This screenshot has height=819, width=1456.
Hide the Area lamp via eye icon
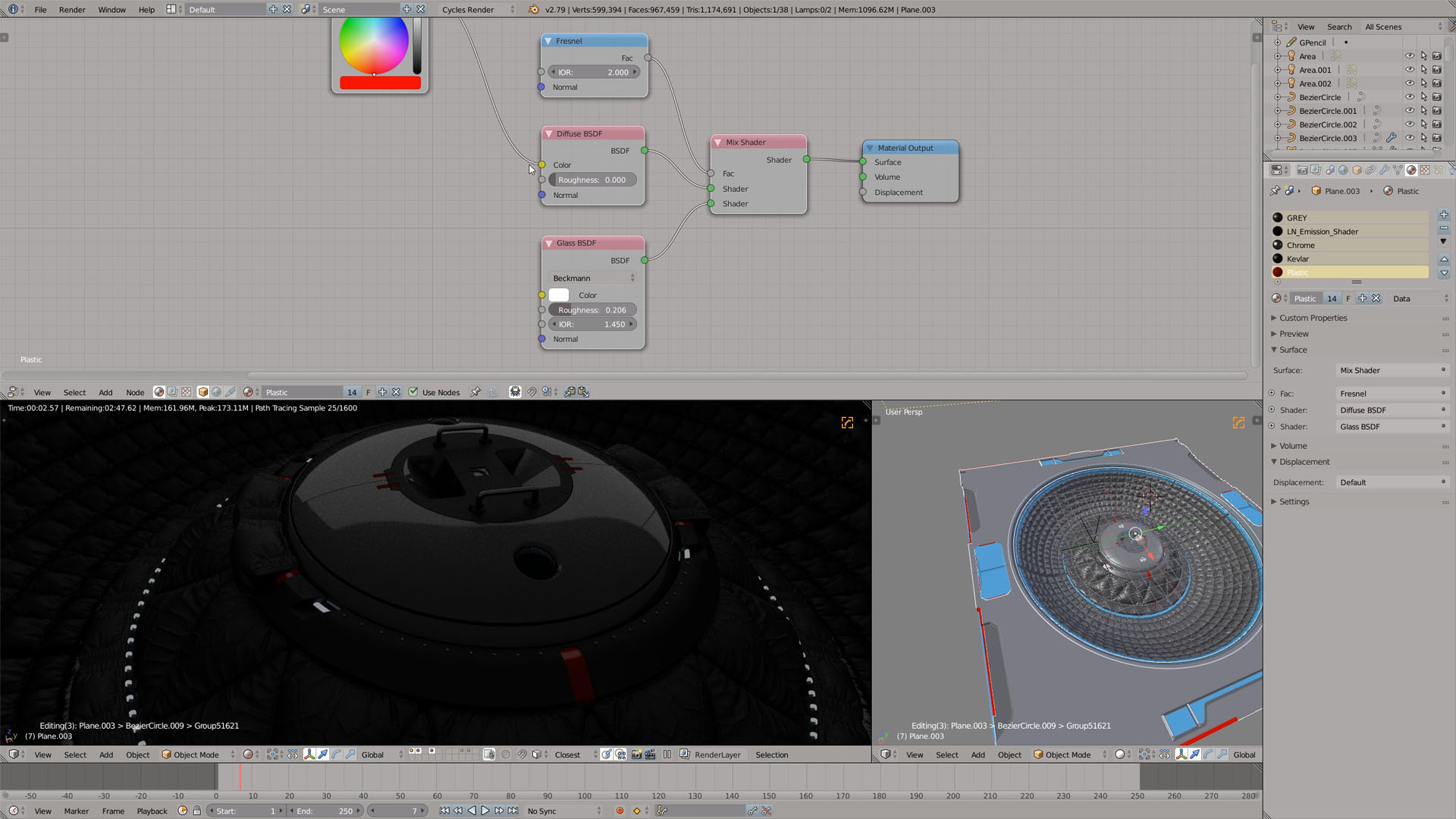[x=1410, y=56]
